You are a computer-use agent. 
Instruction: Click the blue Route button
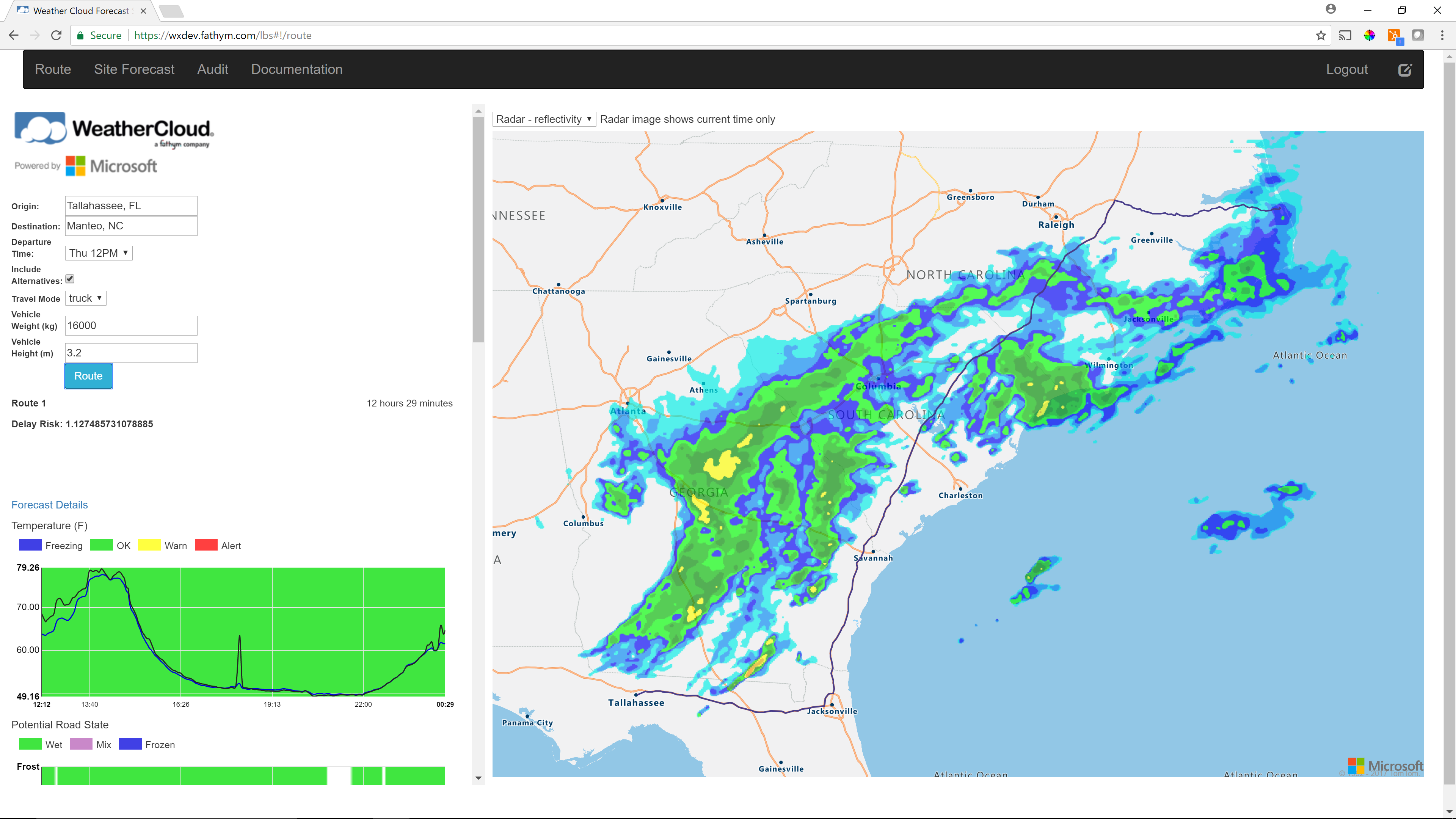tap(88, 376)
